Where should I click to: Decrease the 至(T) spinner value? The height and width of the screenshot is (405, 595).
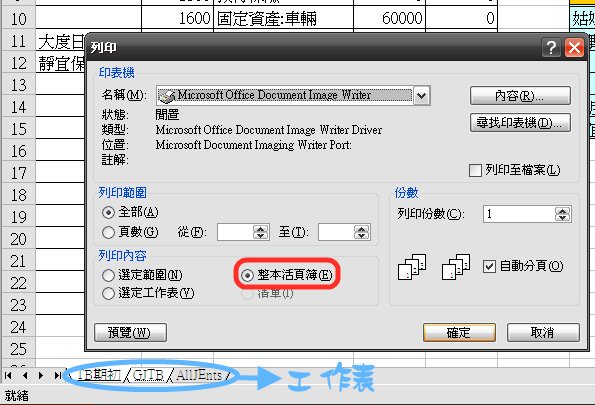[x=362, y=236]
